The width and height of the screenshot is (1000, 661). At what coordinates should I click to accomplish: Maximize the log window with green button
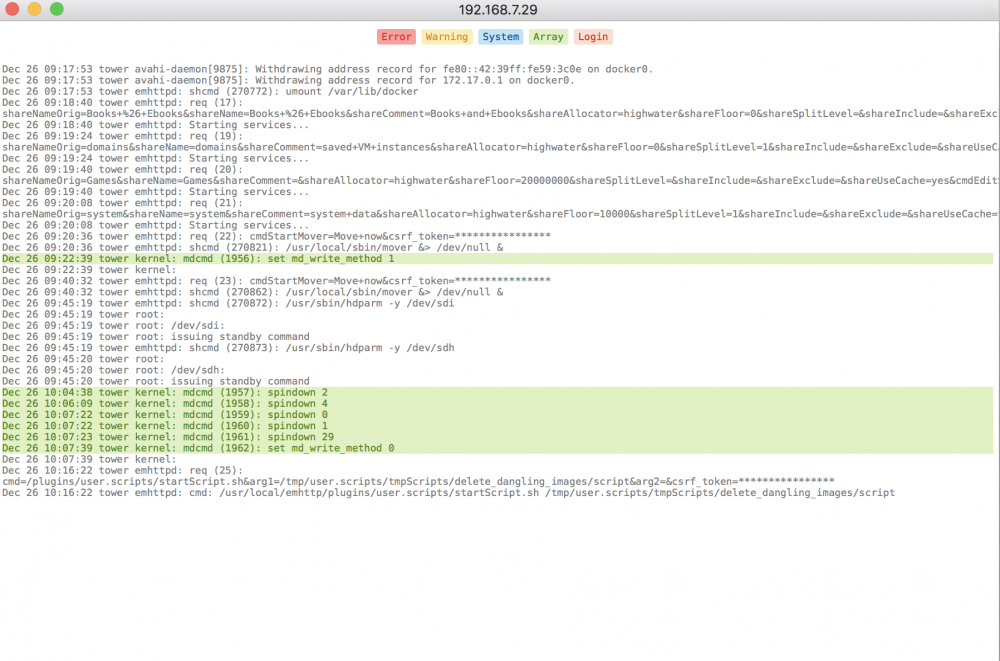coord(57,9)
